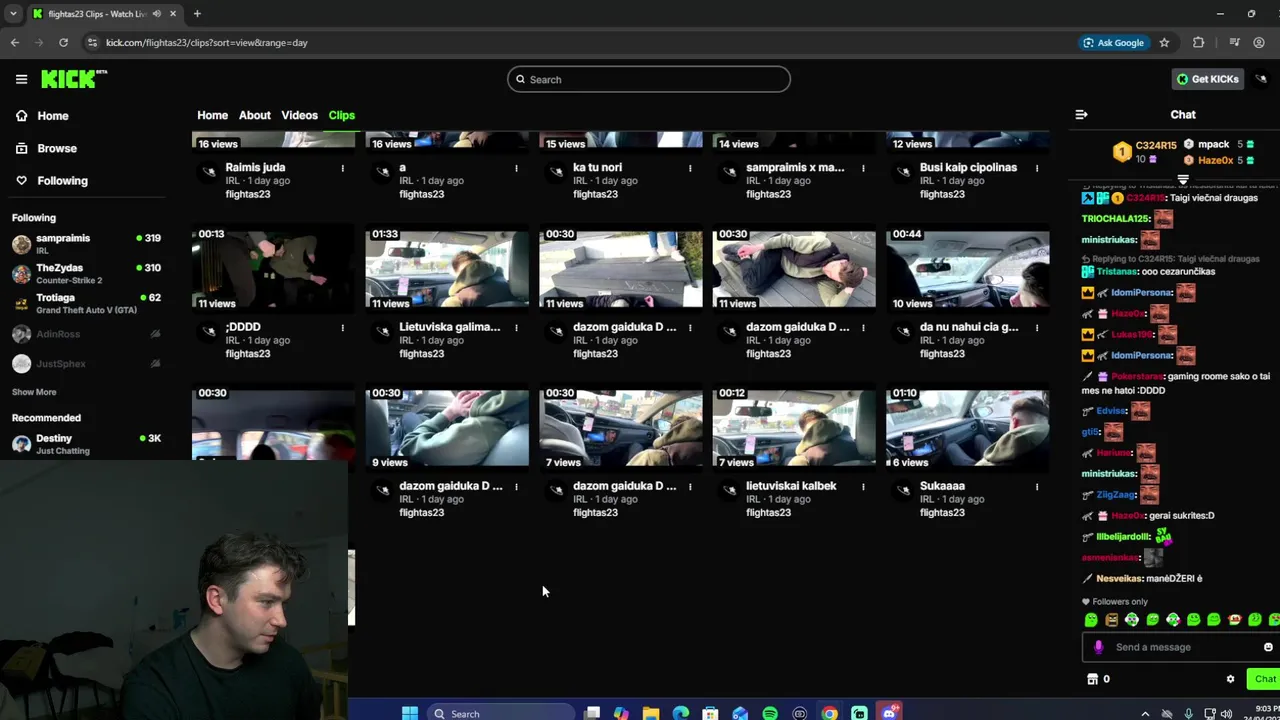Click the purple microphone icon in chat input
This screenshot has height=720, width=1280.
point(1098,647)
